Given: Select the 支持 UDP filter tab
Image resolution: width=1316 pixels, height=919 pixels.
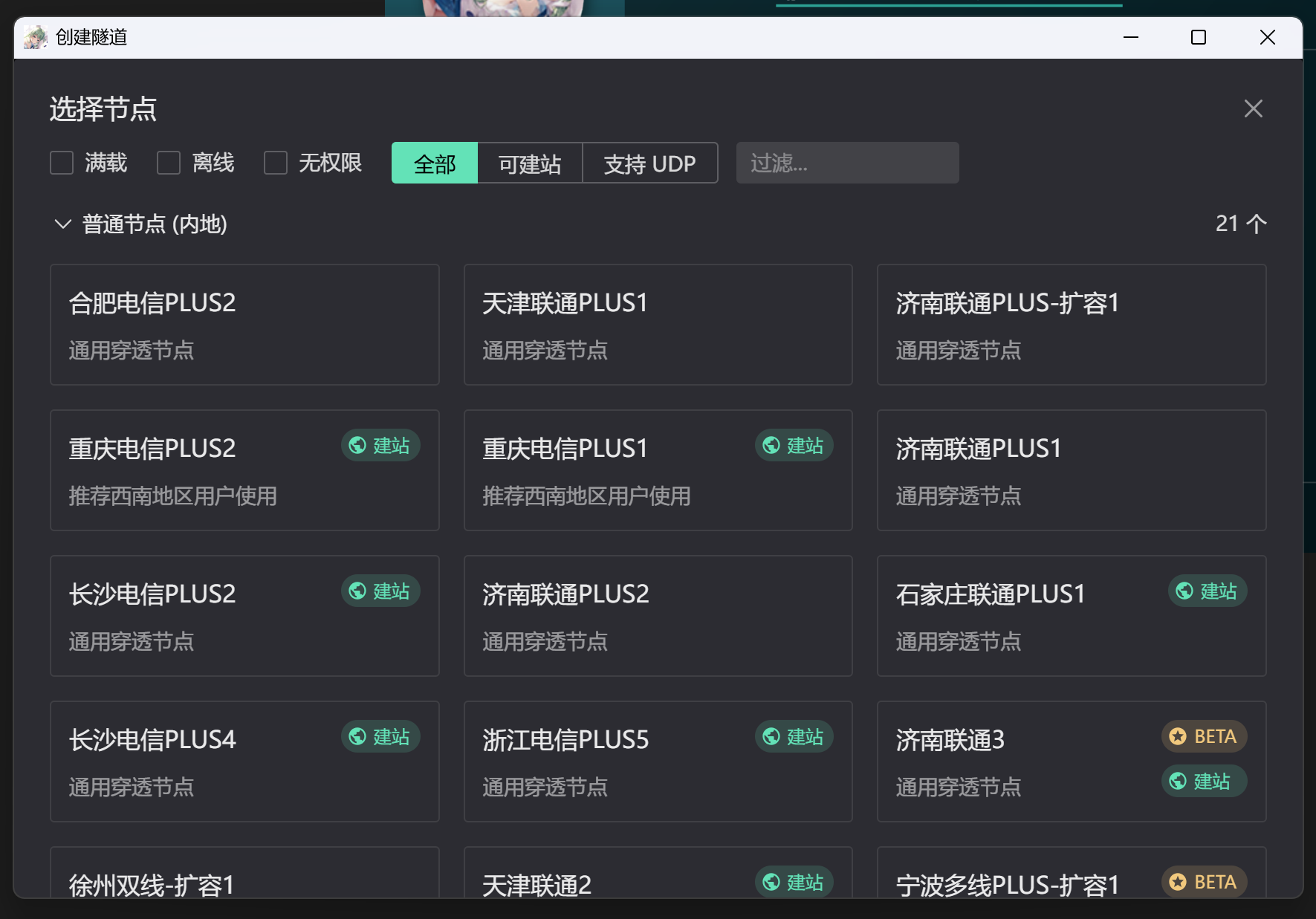Looking at the screenshot, I should click(649, 163).
